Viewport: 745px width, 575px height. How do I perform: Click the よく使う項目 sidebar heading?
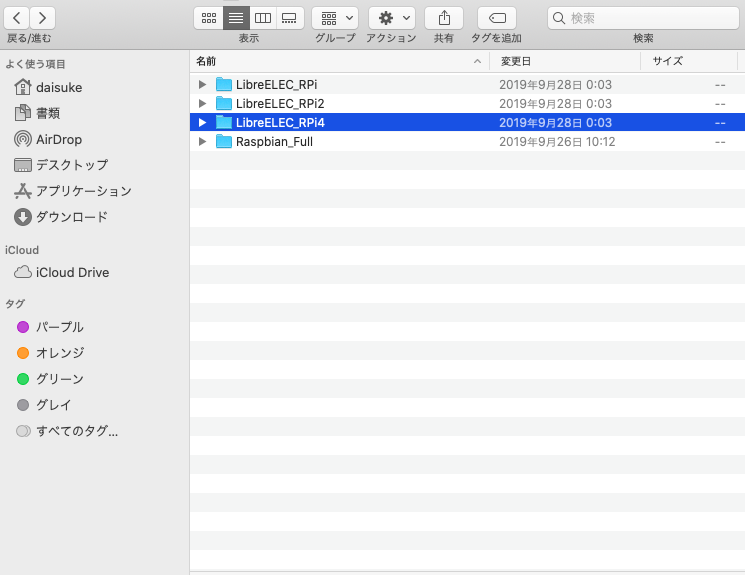point(36,64)
